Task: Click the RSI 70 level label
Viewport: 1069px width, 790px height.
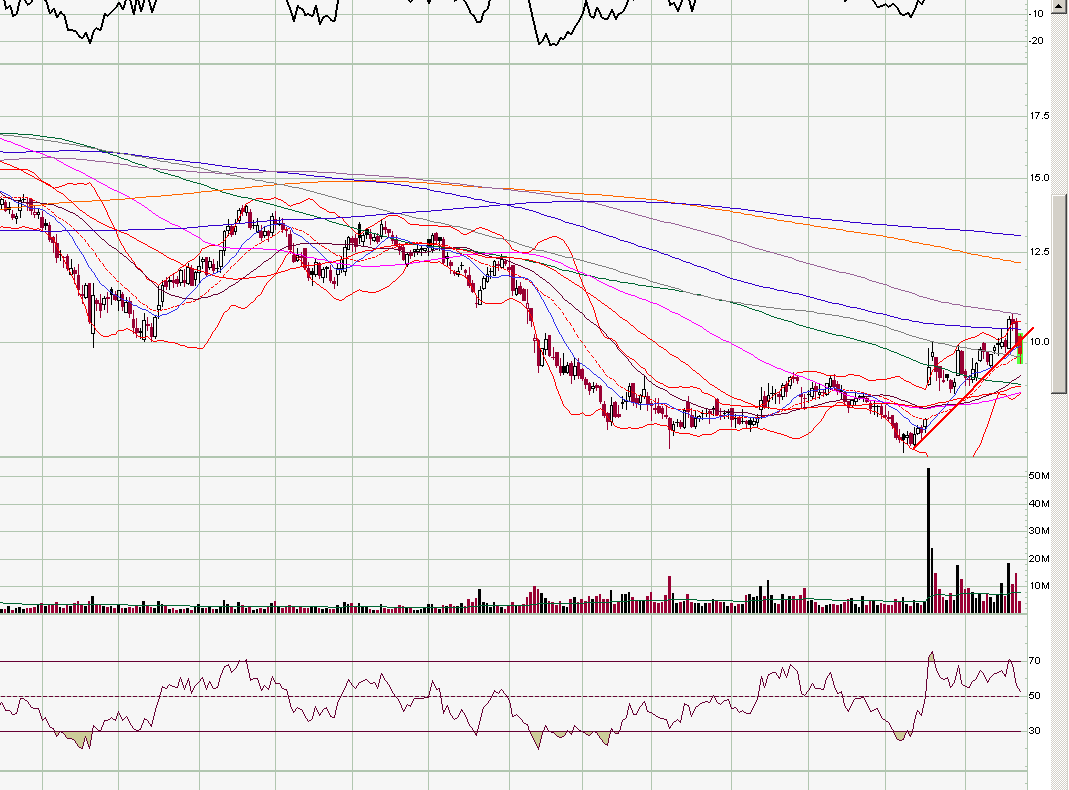Action: 1034,661
